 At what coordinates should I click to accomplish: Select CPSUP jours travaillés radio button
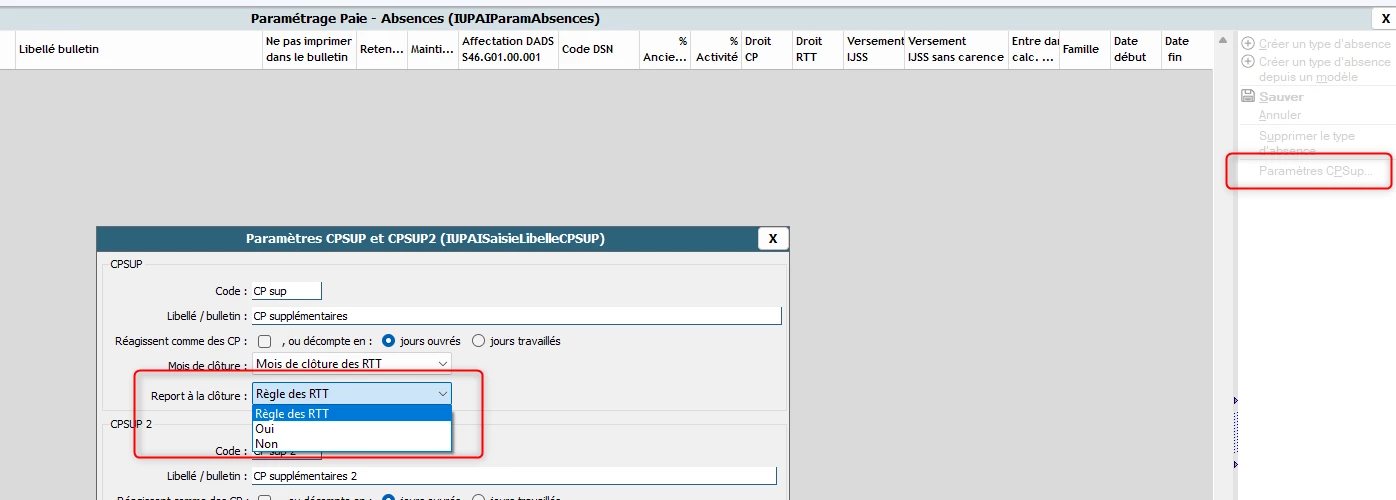click(x=478, y=341)
